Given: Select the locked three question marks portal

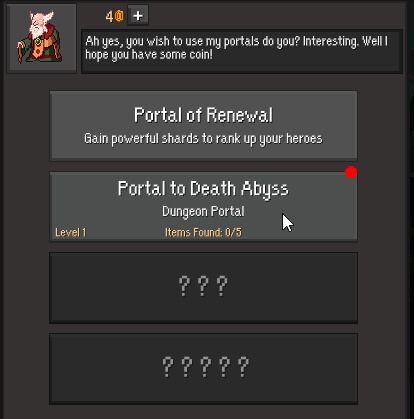Looking at the screenshot, I should tap(203, 288).
